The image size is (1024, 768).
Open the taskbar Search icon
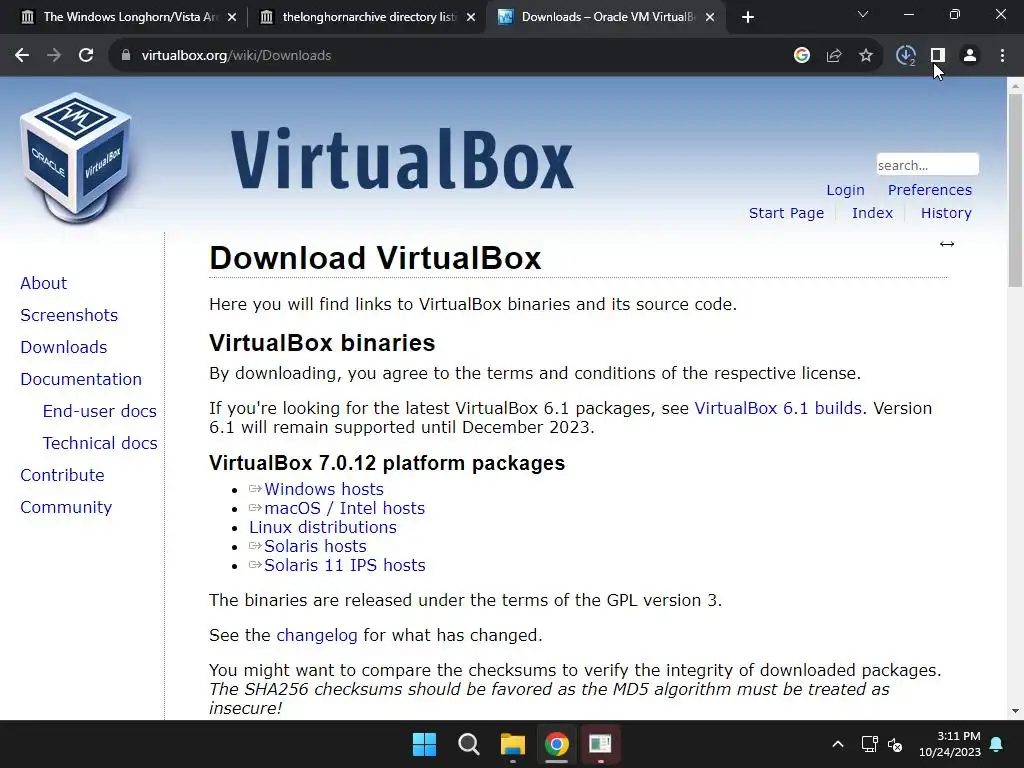click(x=468, y=744)
